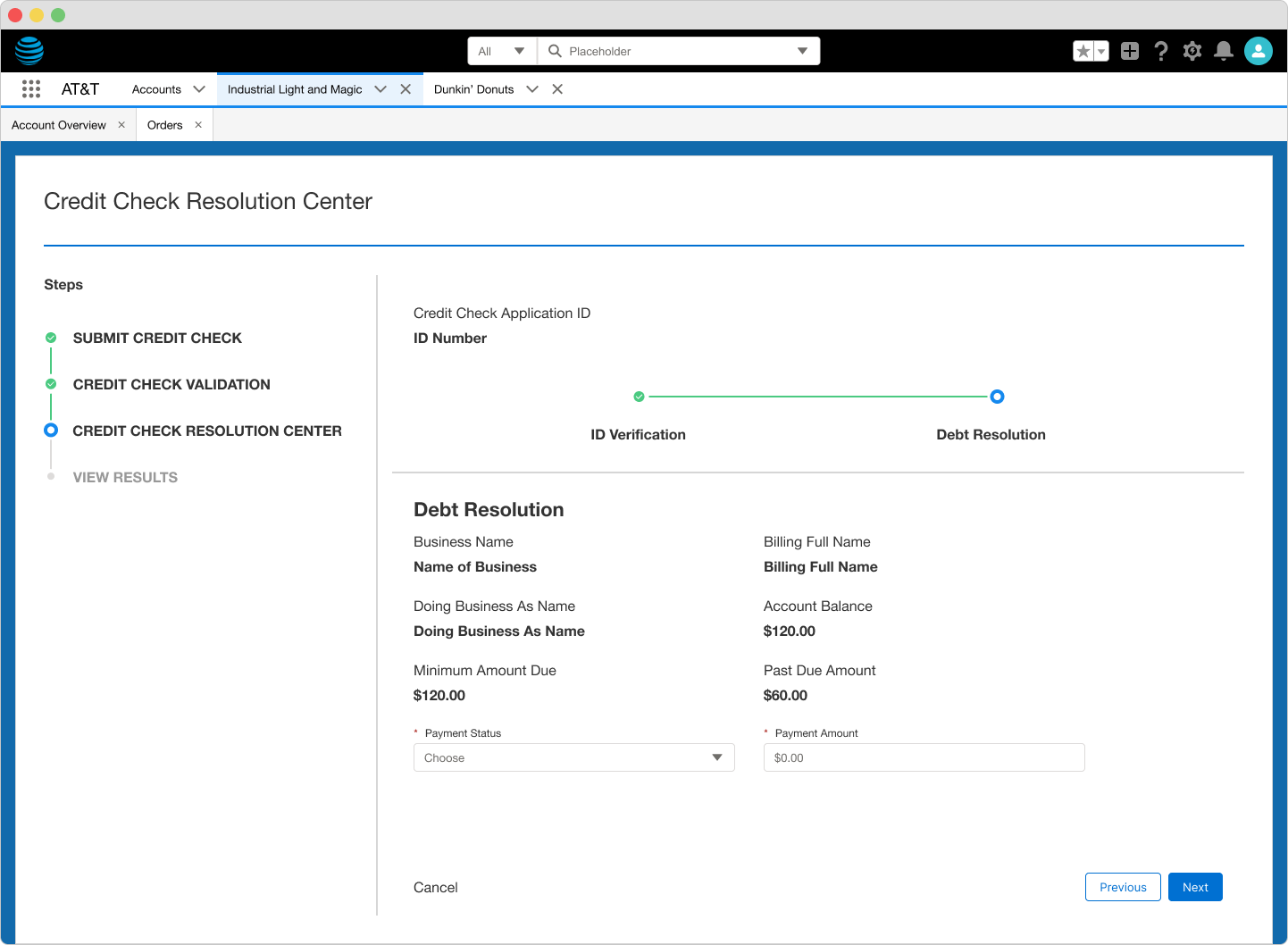1288x945 pixels.
Task: Close the Account Overview subtab
Action: (x=121, y=125)
